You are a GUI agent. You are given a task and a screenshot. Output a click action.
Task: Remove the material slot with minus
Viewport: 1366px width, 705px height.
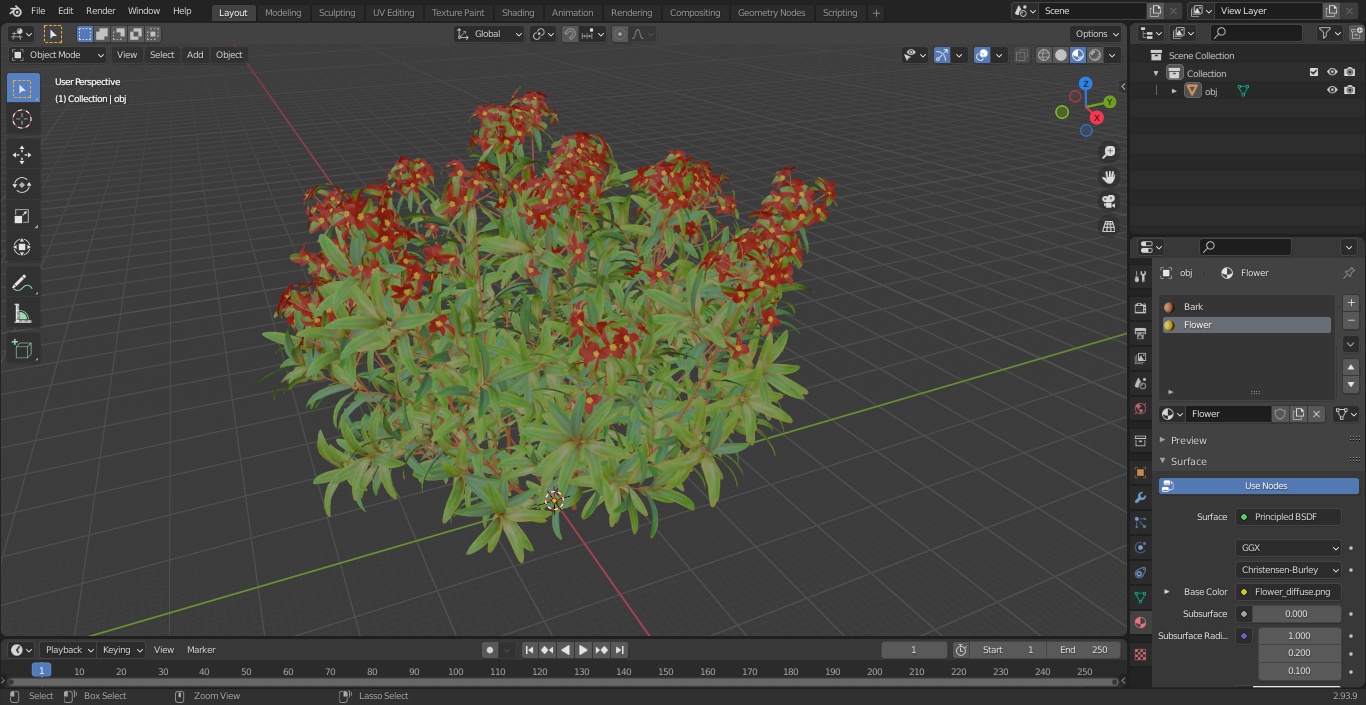[1351, 321]
